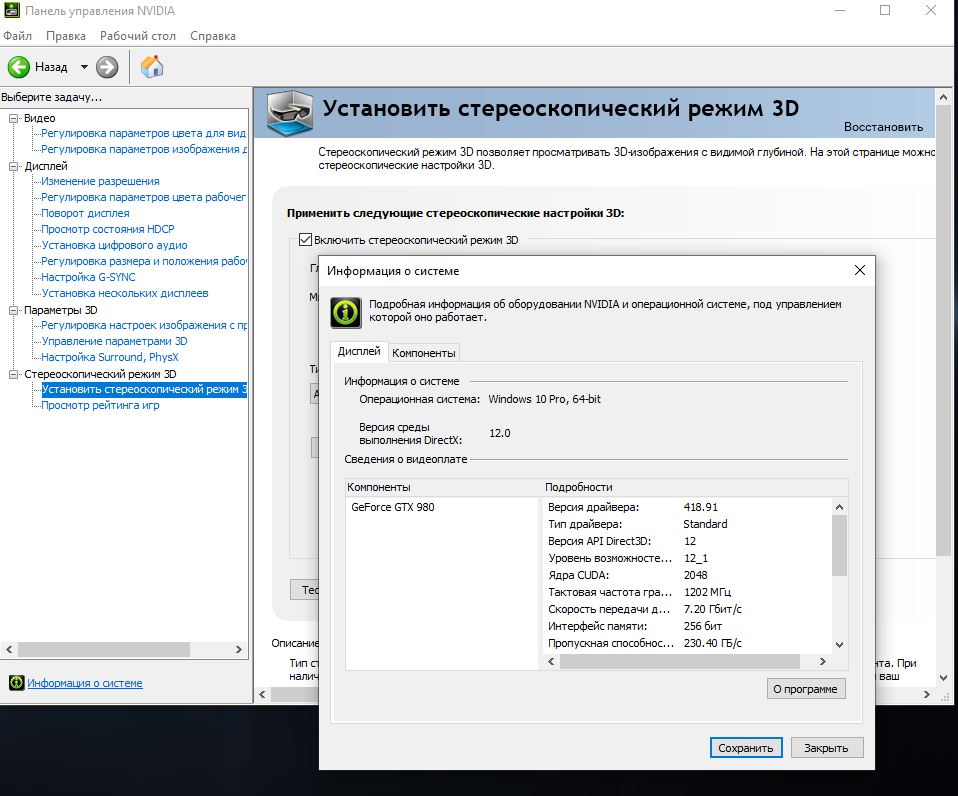Toggle Включить стереоскопический режим 3D checkbox
Screen dimensions: 958x796
[x=305, y=239]
